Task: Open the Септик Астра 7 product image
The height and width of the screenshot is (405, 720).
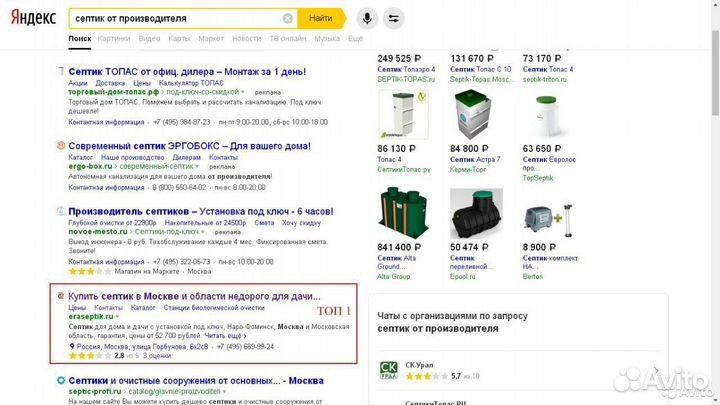Action: click(472, 114)
